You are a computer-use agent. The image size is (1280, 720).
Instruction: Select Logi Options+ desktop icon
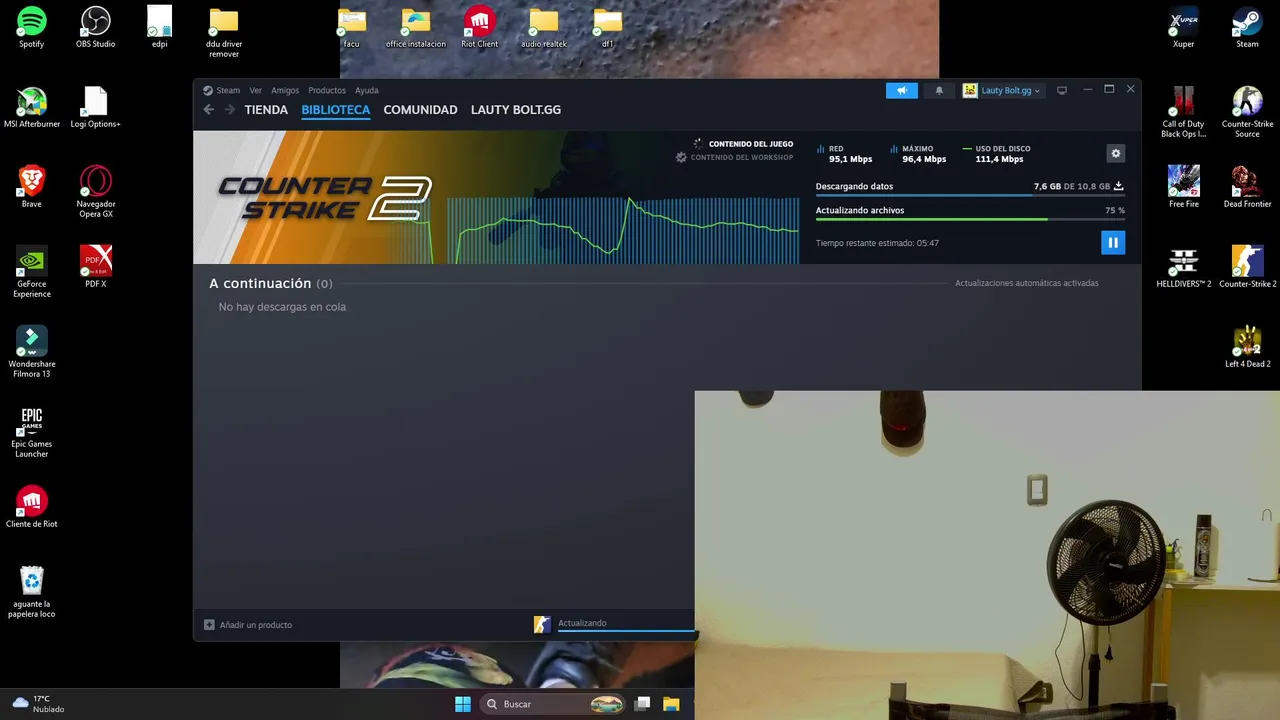[x=96, y=107]
